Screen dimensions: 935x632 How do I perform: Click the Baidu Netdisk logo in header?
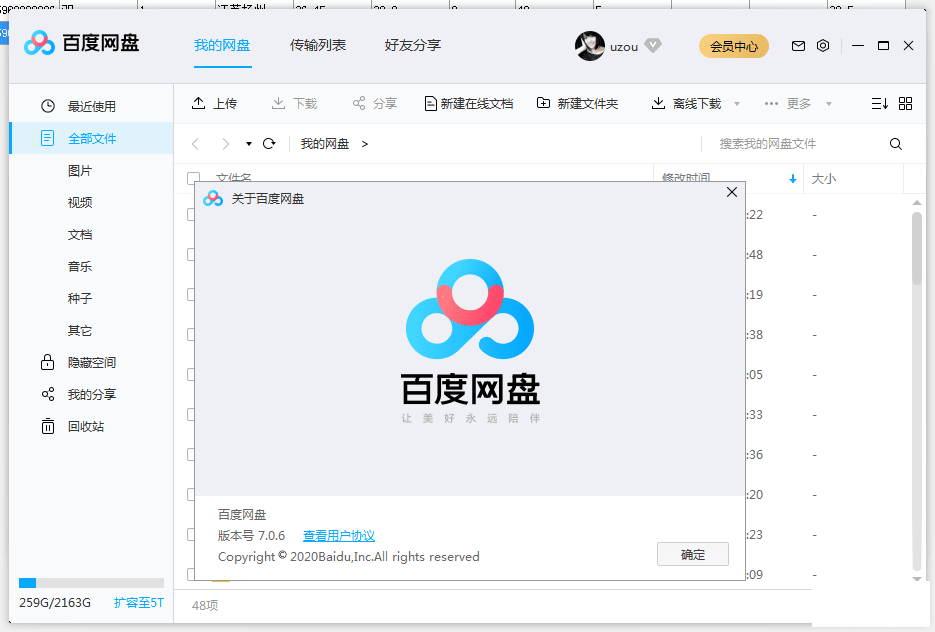tap(82, 43)
